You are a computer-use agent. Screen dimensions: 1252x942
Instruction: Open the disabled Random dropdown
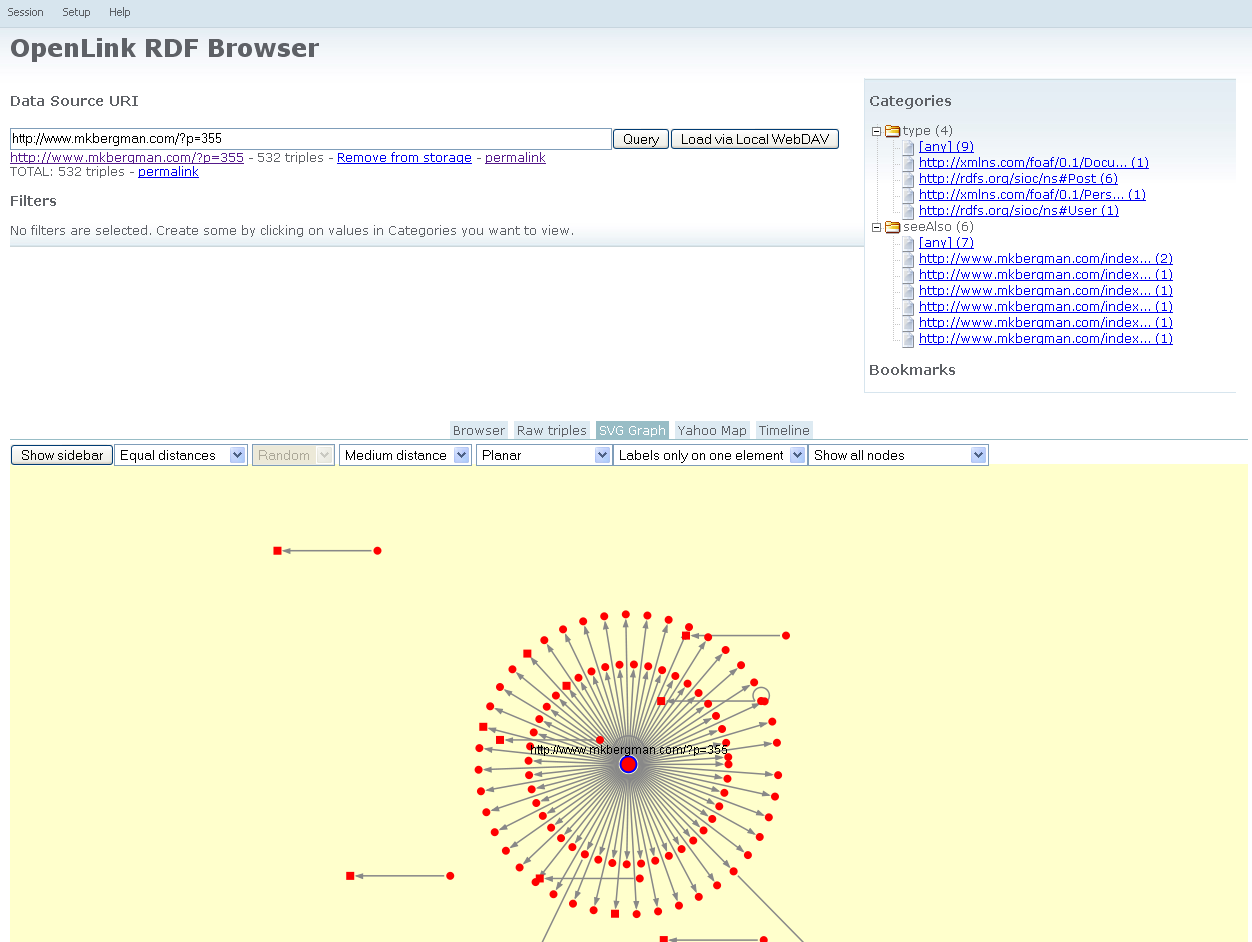click(x=292, y=455)
